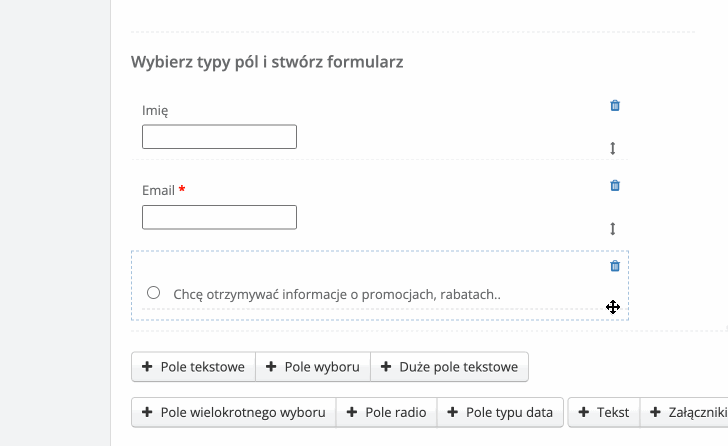This screenshot has height=446, width=728.
Task: Insert a Tekst block
Action: click(604, 412)
